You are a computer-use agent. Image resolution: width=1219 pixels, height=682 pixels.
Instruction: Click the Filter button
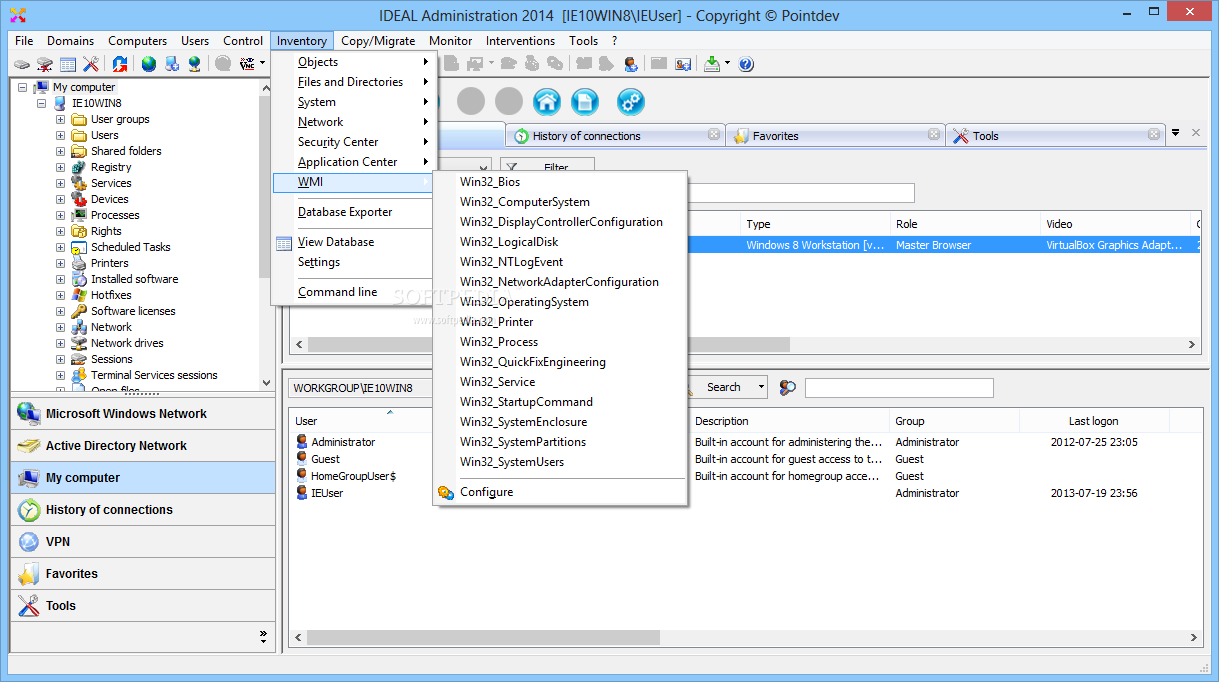(548, 168)
